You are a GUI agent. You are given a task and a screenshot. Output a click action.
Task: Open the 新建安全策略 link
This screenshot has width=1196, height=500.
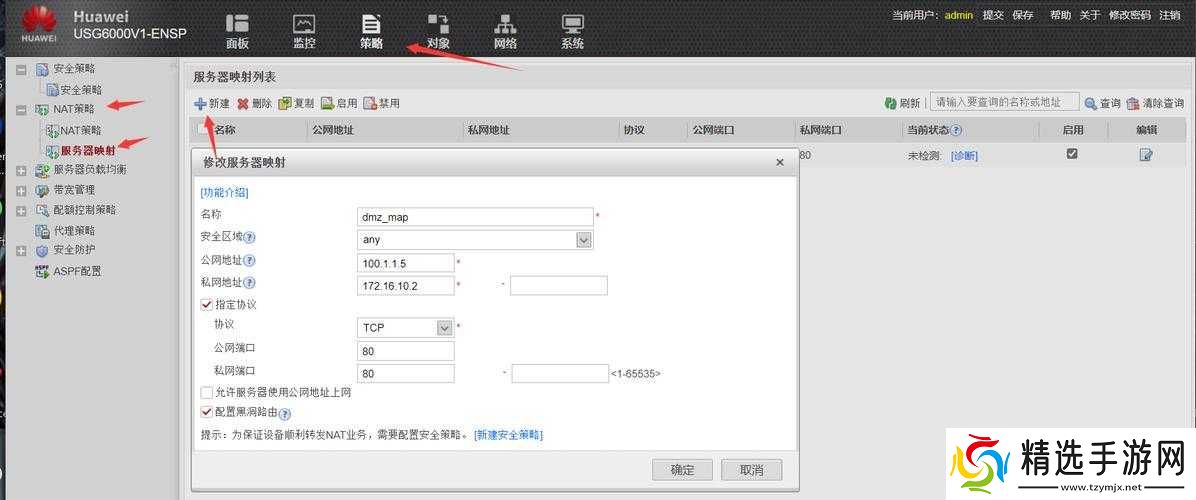tap(508, 435)
